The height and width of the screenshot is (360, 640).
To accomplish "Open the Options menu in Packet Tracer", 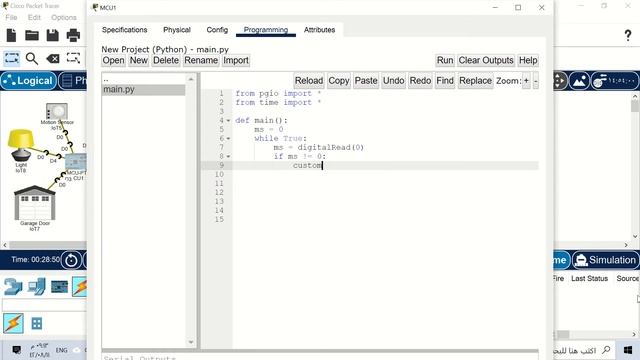I will coord(64,18).
